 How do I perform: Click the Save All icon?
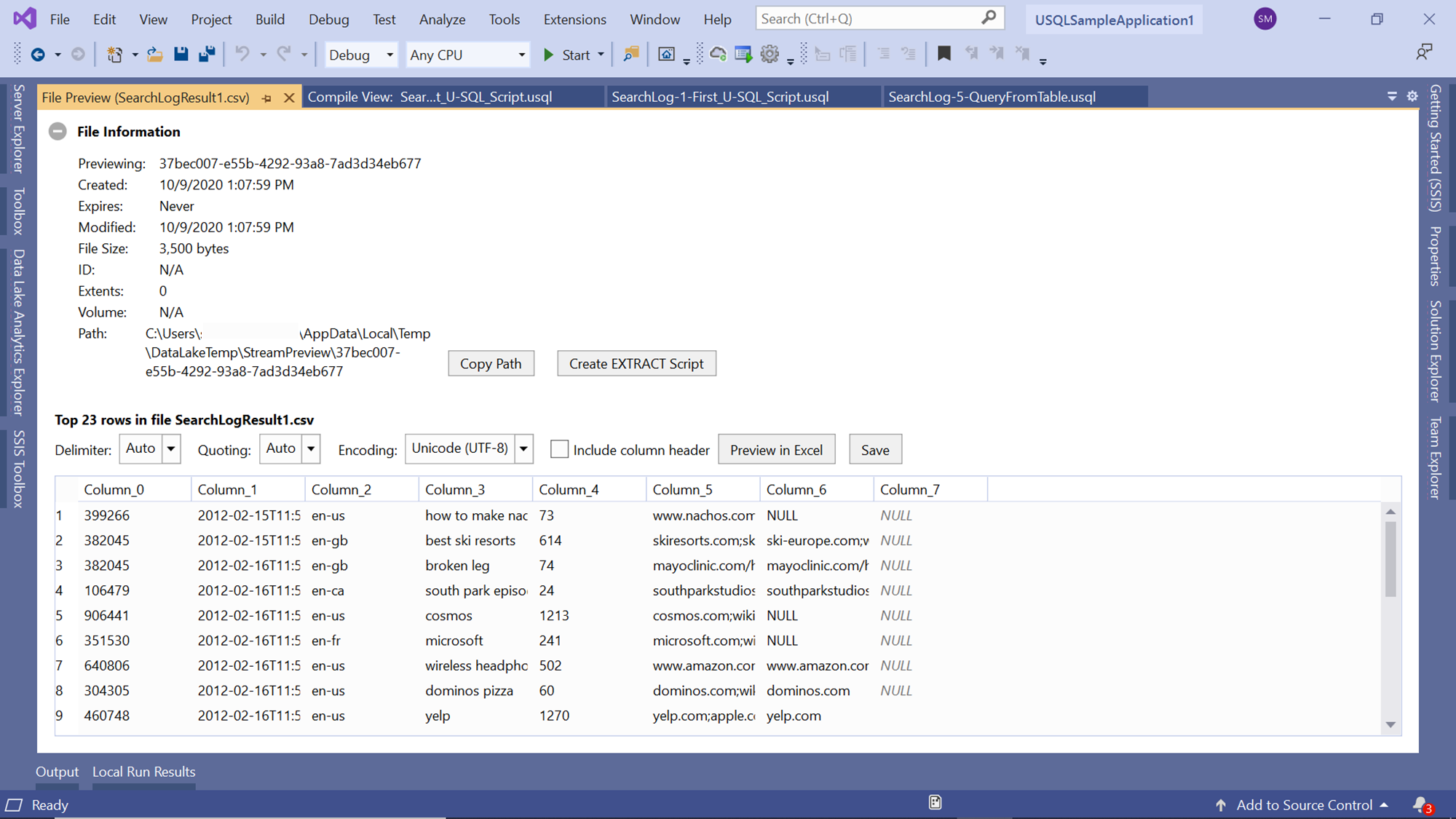[x=207, y=55]
